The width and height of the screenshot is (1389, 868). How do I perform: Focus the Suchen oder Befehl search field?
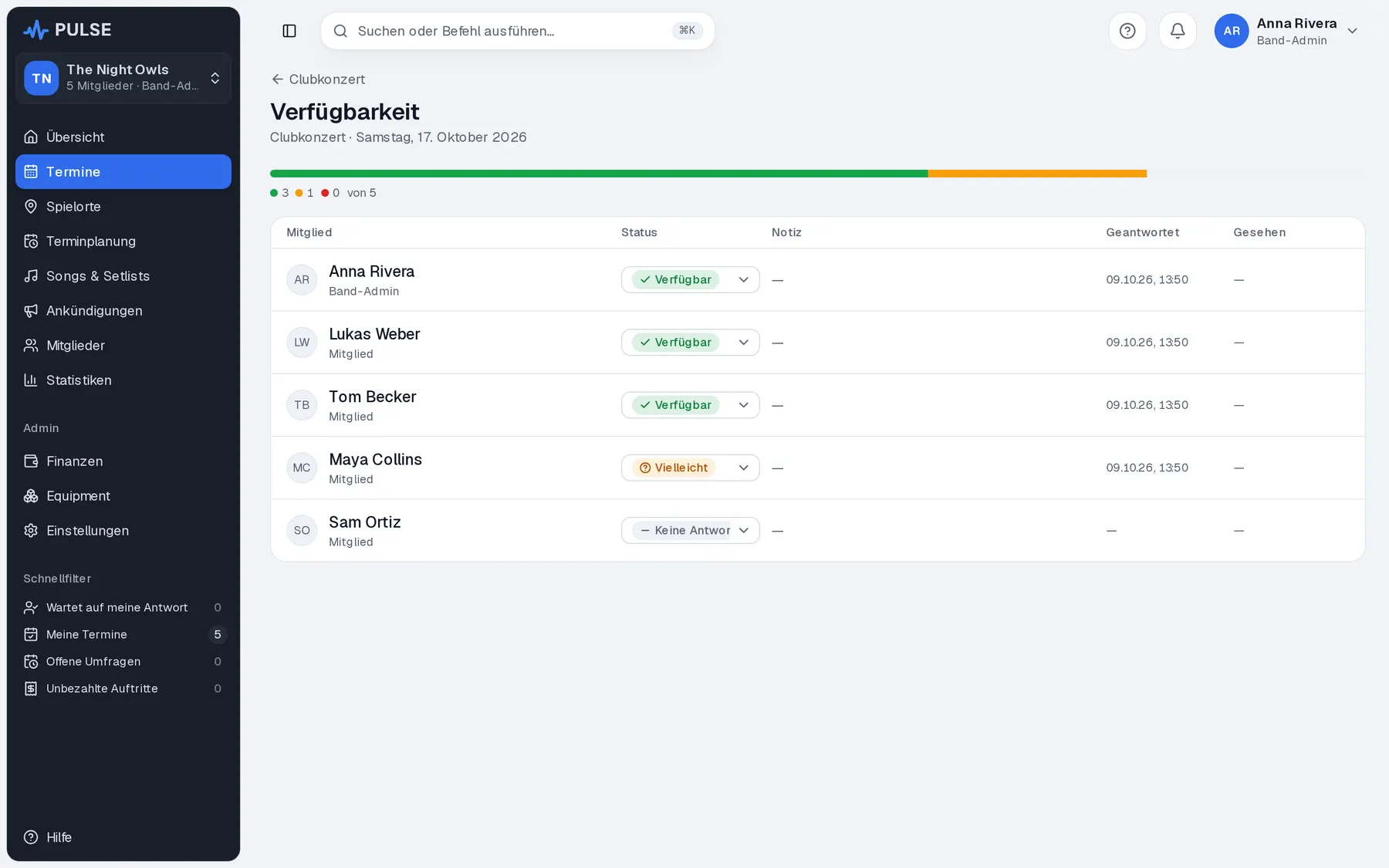517,31
